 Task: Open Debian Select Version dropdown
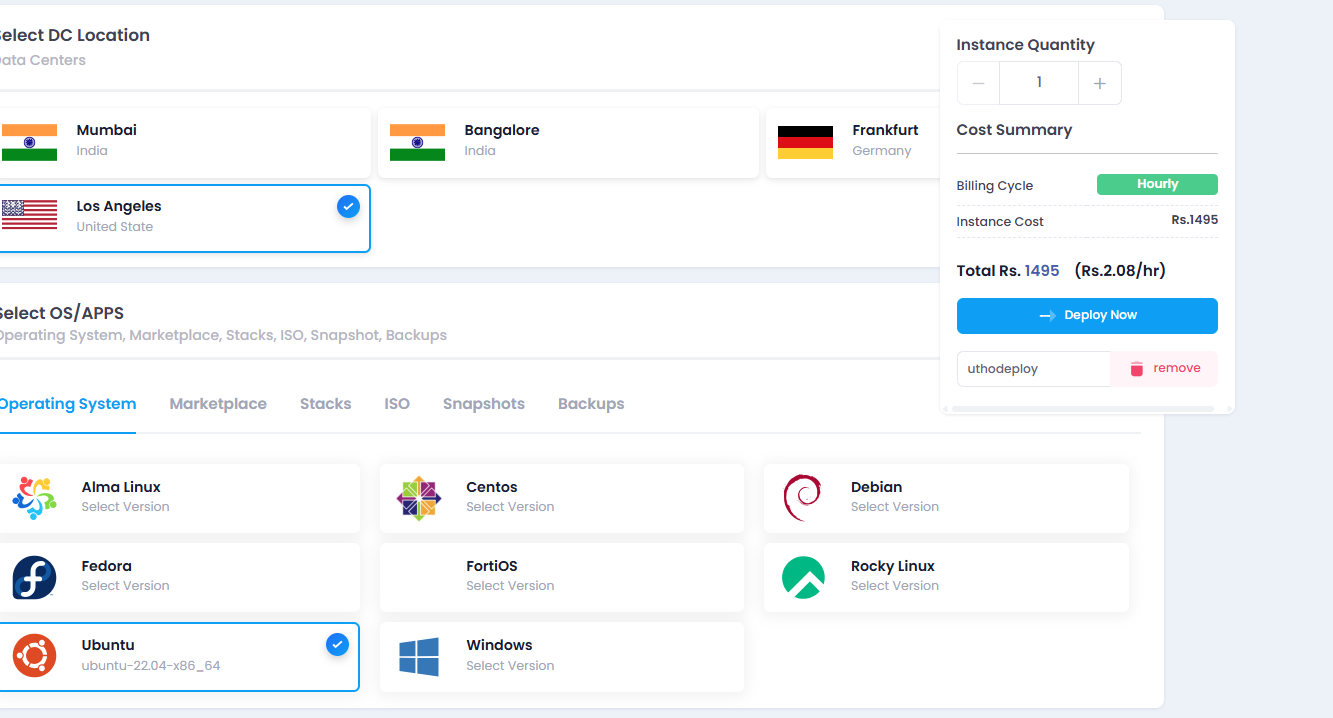[895, 507]
